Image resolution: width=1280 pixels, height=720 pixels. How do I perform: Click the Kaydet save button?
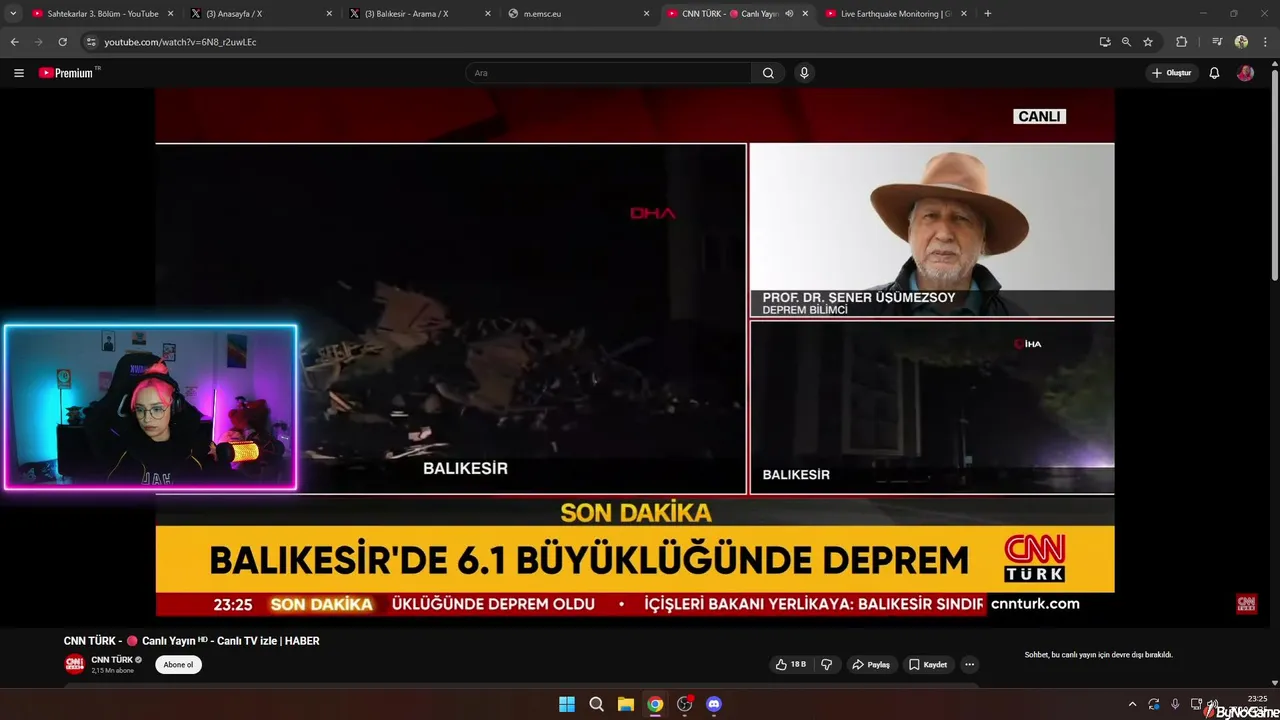pyautogui.click(x=927, y=664)
